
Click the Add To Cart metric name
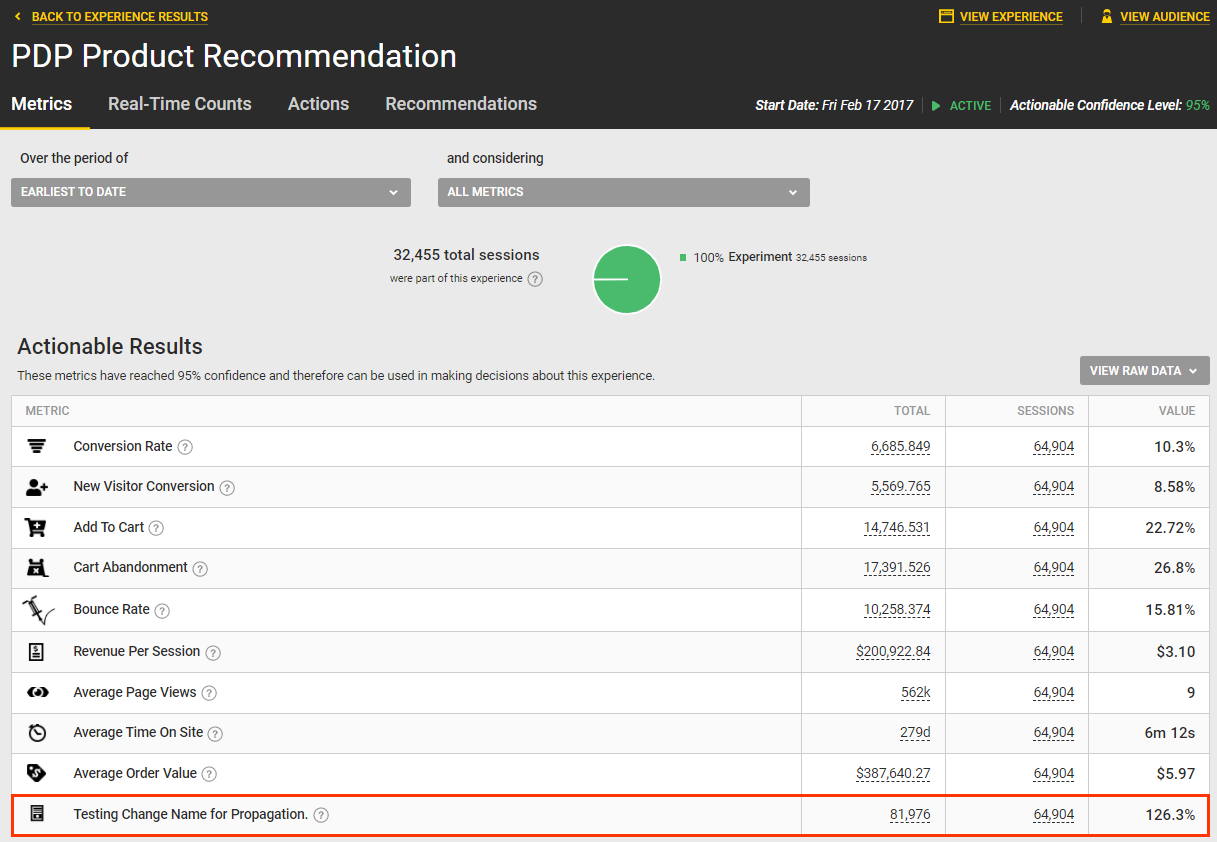109,527
